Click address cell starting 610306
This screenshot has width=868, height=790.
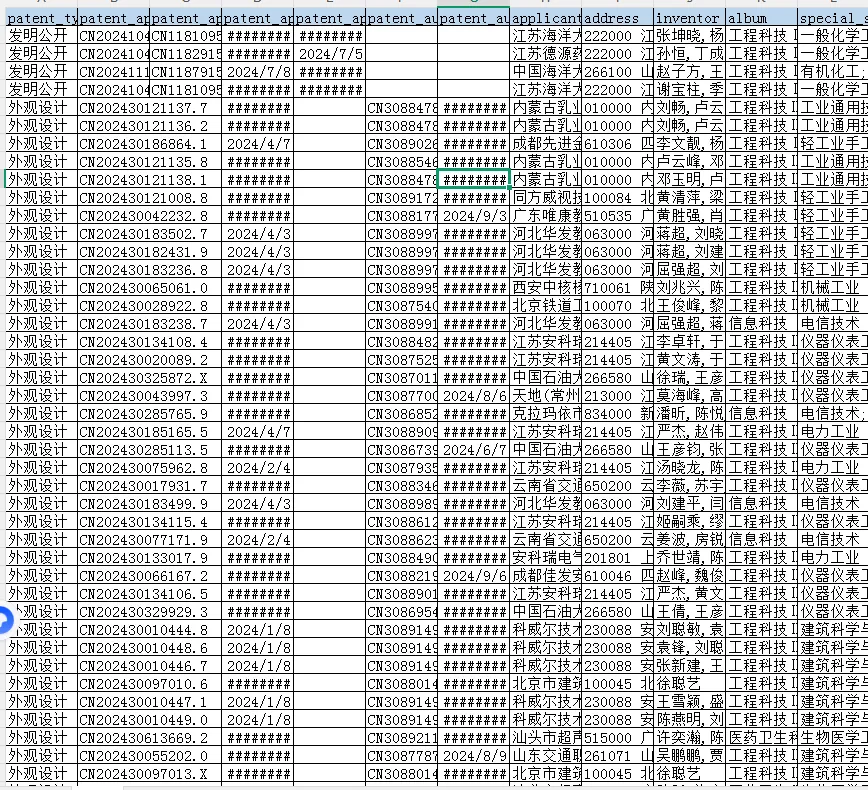617,143
